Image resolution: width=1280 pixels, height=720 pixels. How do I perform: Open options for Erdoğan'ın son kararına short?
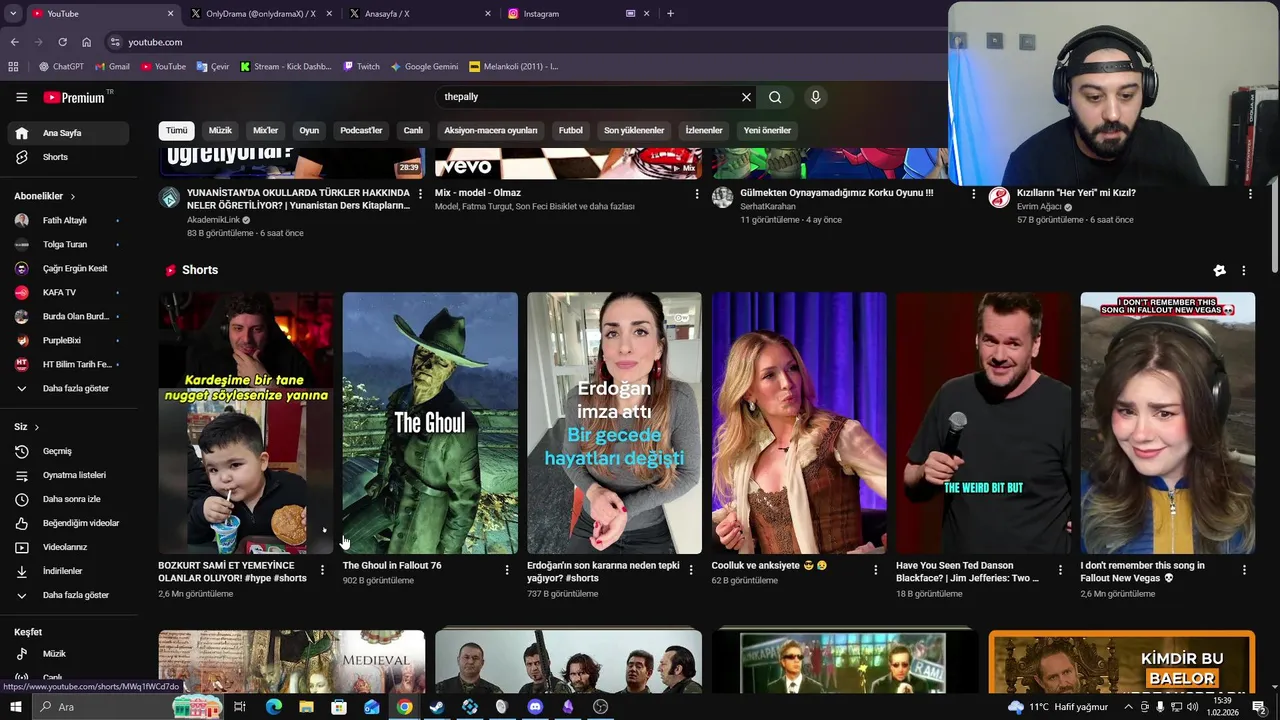691,570
